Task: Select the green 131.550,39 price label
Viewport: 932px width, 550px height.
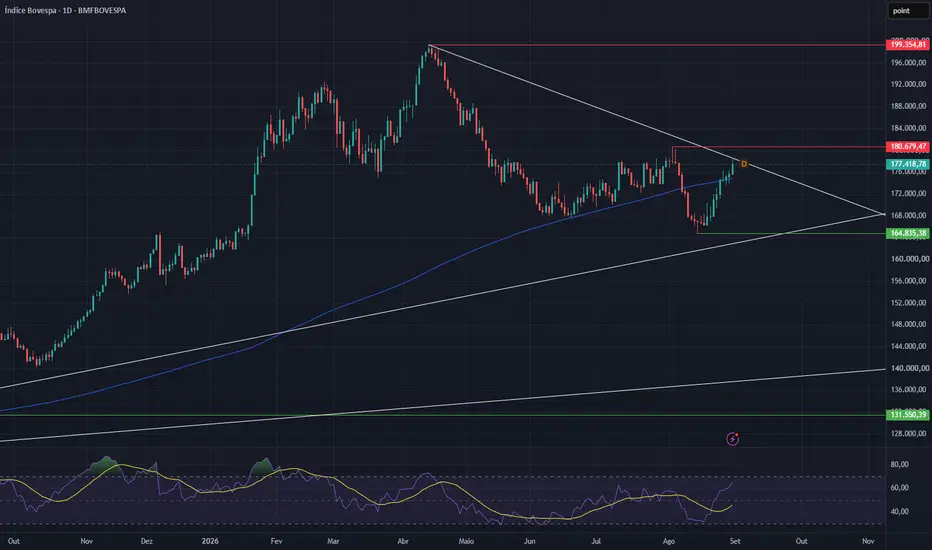Action: [x=908, y=414]
